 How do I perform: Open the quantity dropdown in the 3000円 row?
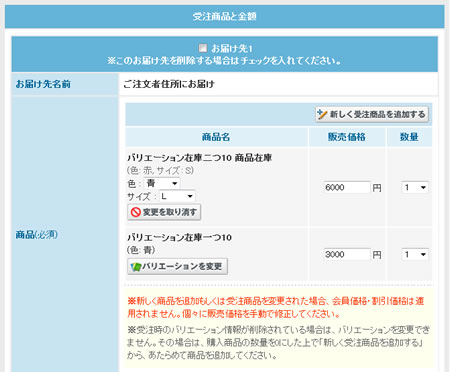415,255
